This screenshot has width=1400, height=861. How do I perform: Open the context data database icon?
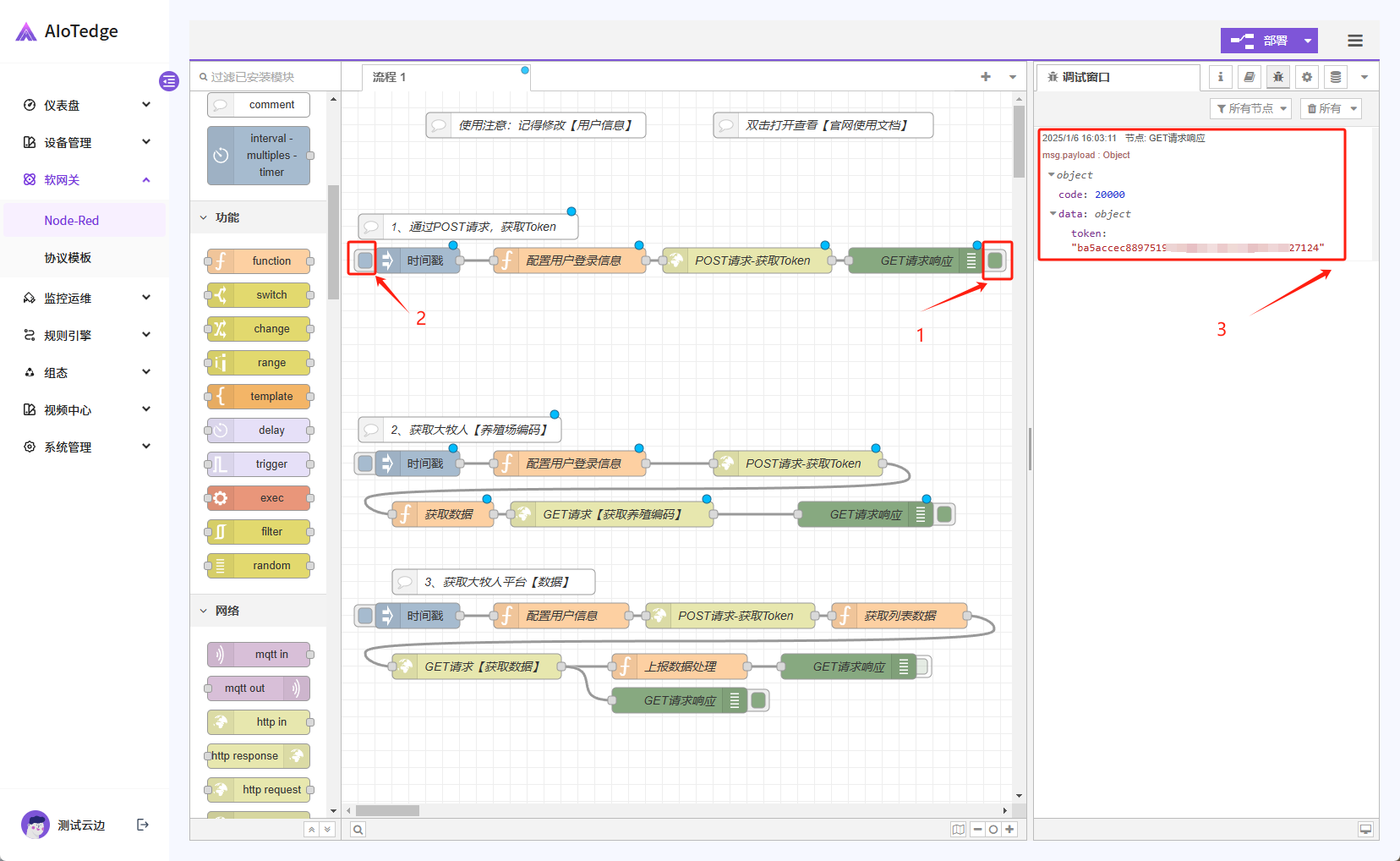[x=1336, y=77]
